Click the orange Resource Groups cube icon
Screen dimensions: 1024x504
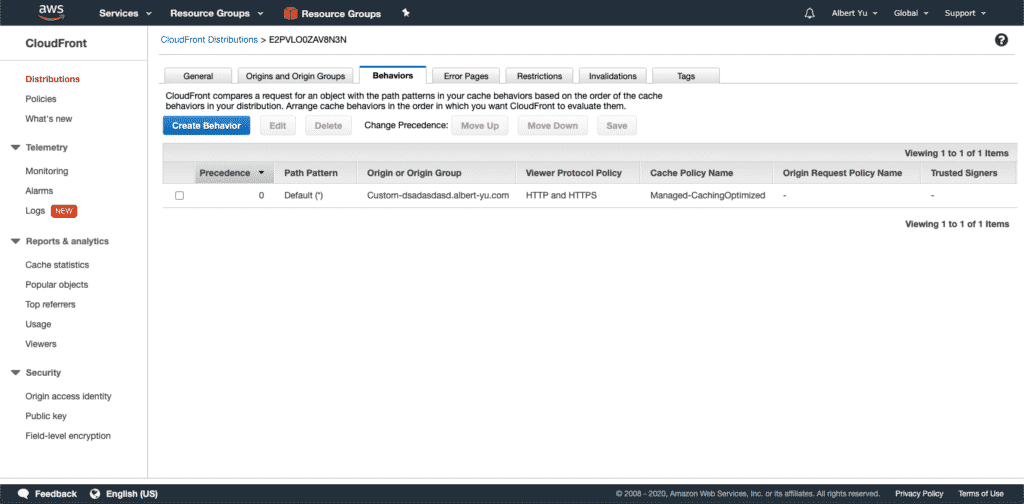pyautogui.click(x=291, y=13)
